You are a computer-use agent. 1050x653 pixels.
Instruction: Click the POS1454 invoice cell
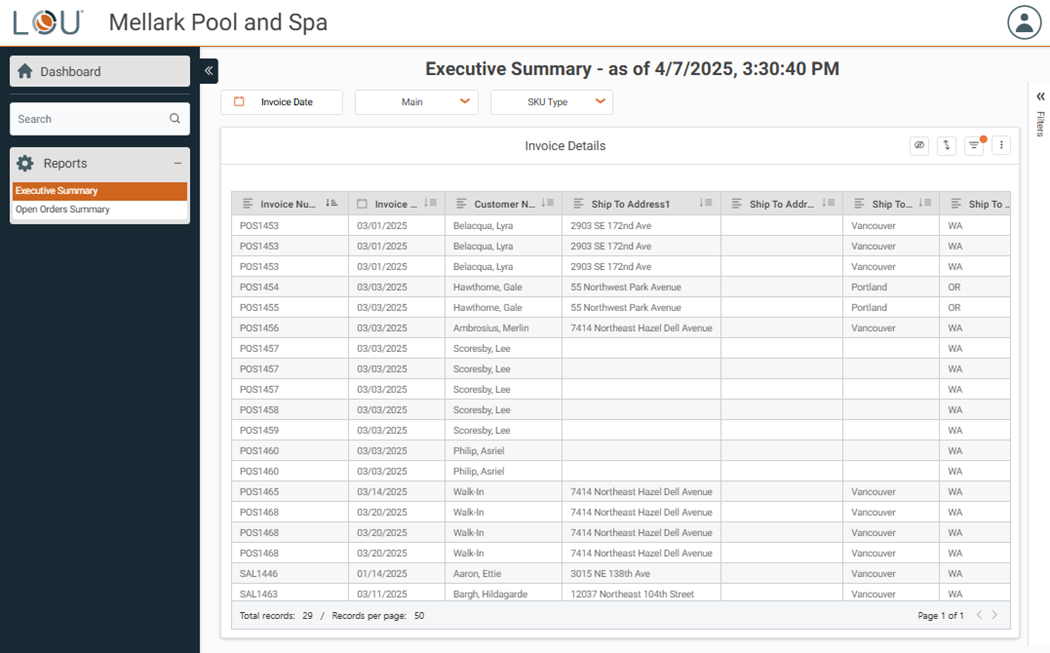(x=290, y=287)
